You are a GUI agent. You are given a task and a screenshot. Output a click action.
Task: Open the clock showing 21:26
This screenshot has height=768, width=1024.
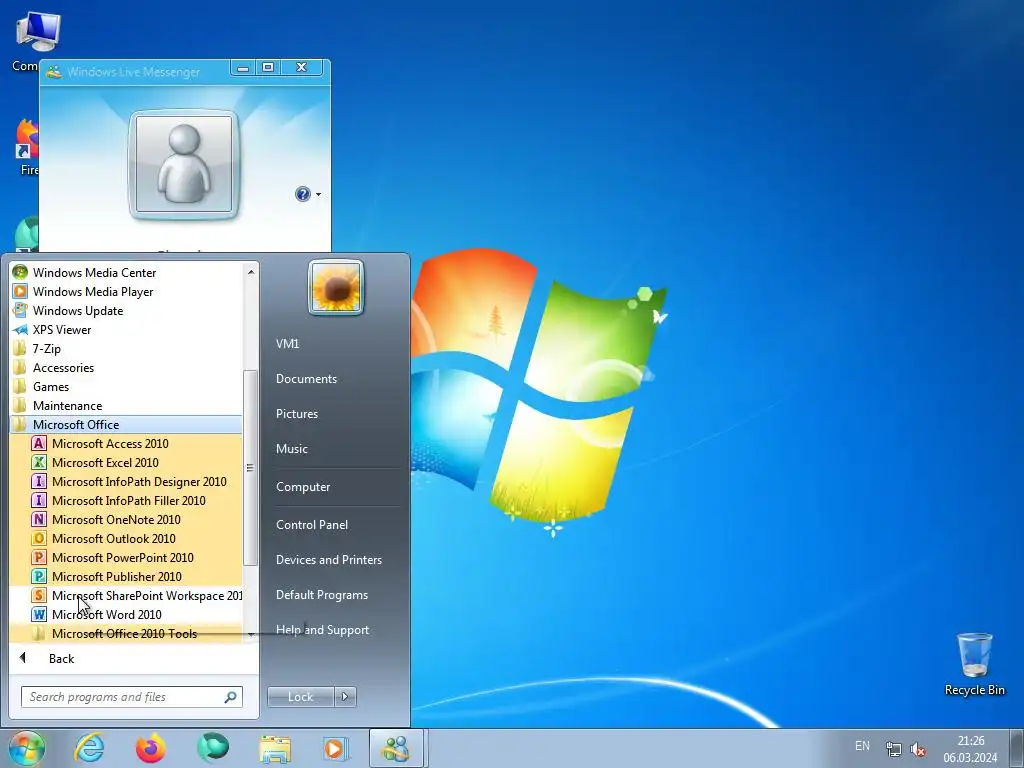(970, 749)
